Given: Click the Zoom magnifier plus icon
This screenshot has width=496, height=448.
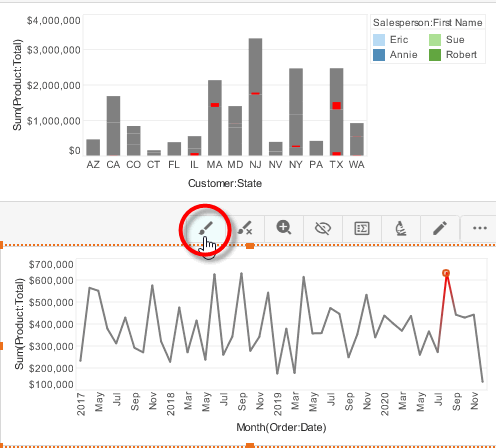Looking at the screenshot, I should tap(284, 228).
